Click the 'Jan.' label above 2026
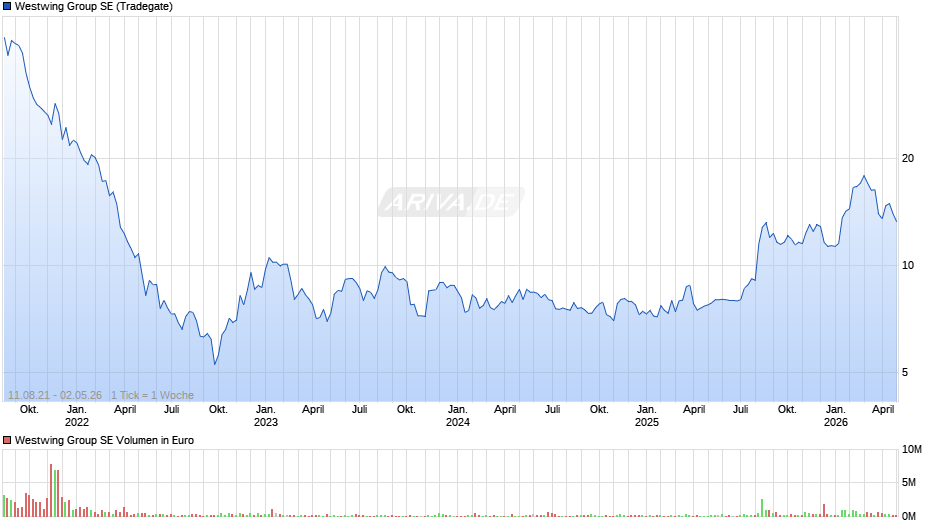Image resolution: width=940 pixels, height=526 pixels. coord(836,410)
